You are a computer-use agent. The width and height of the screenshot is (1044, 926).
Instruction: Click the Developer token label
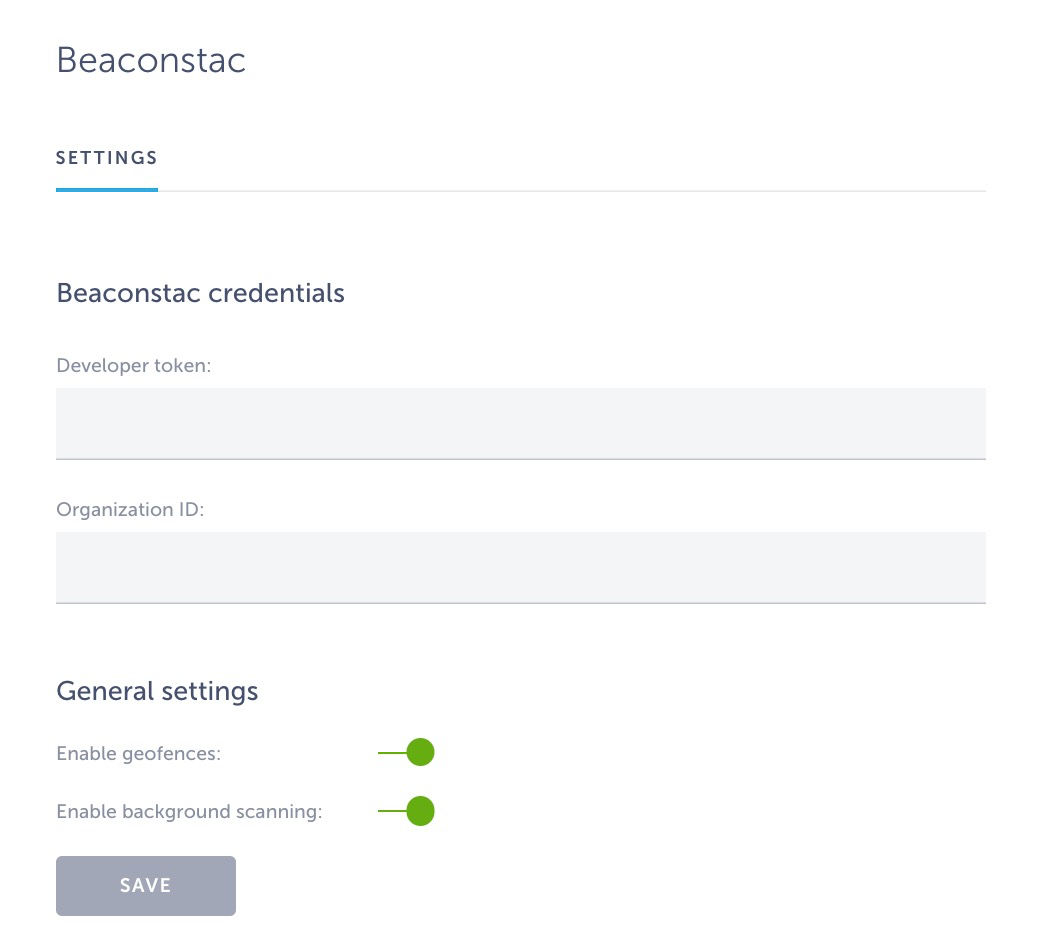click(x=133, y=365)
